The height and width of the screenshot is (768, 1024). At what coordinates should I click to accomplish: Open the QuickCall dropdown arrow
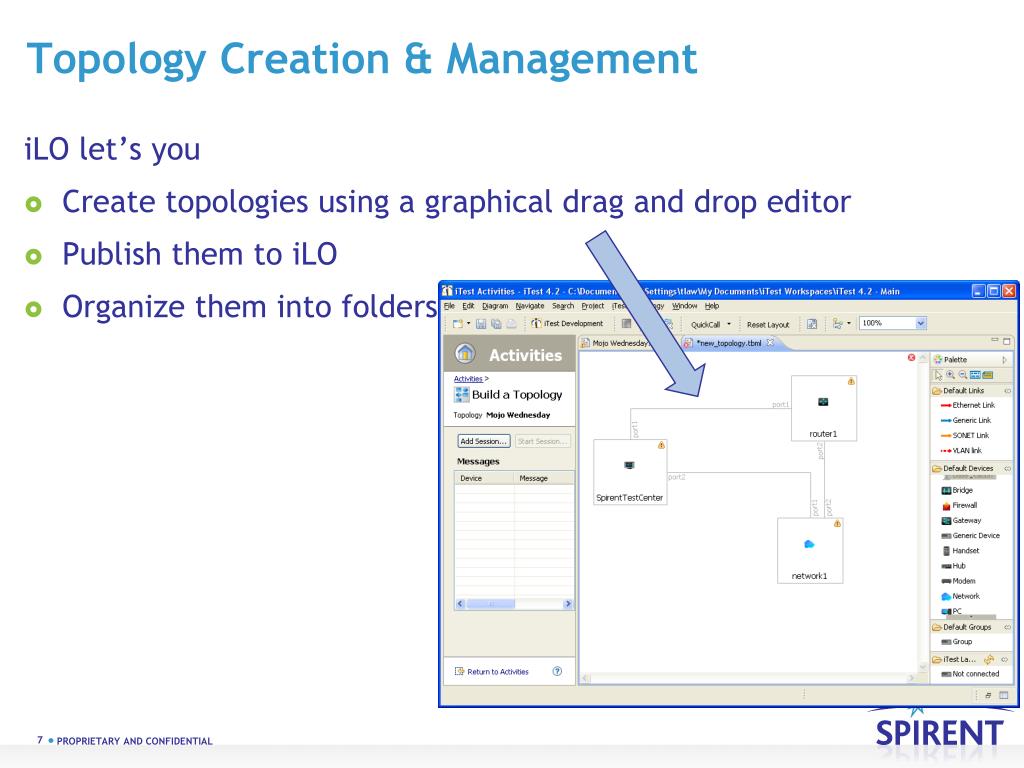729,324
